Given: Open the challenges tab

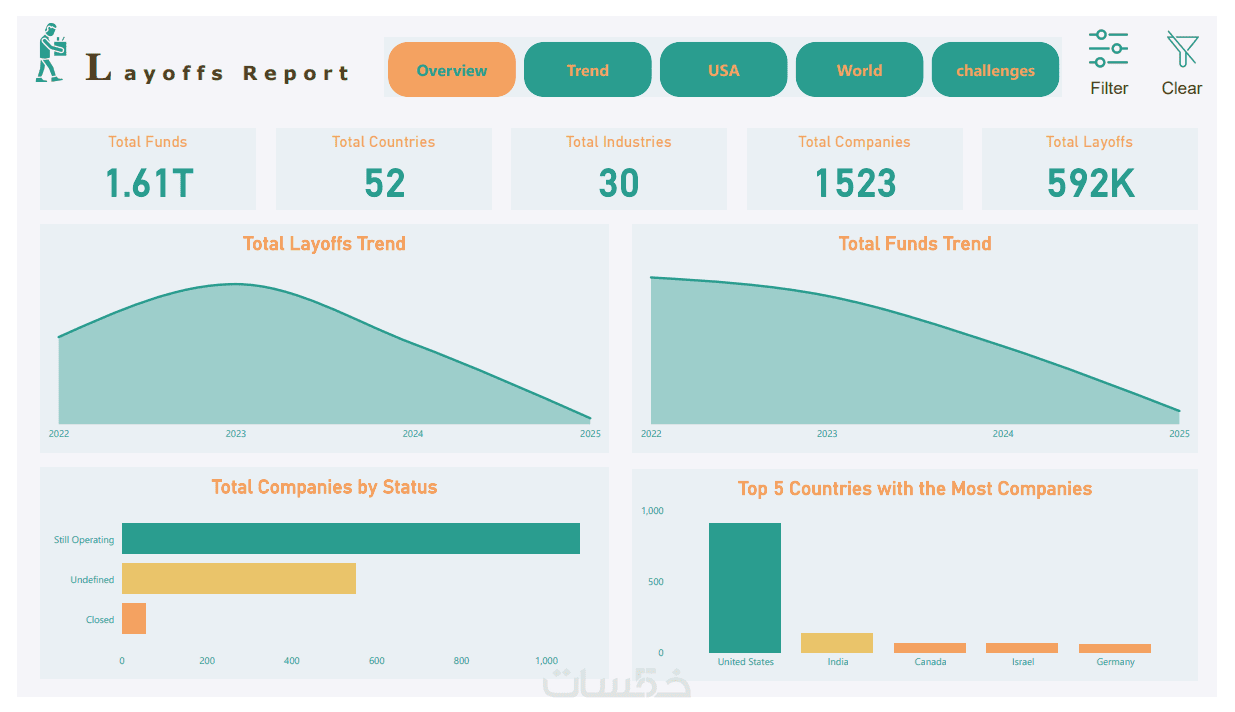Looking at the screenshot, I should (996, 70).
